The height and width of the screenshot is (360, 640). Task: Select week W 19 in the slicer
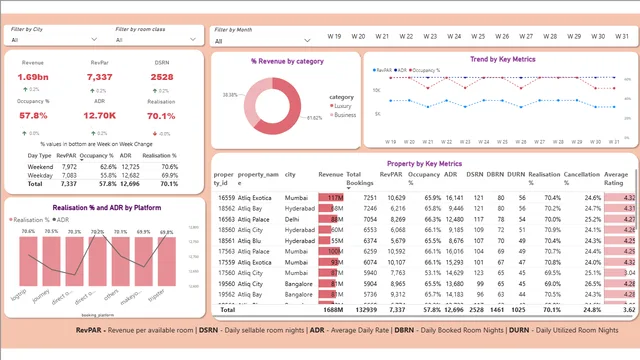click(x=334, y=36)
